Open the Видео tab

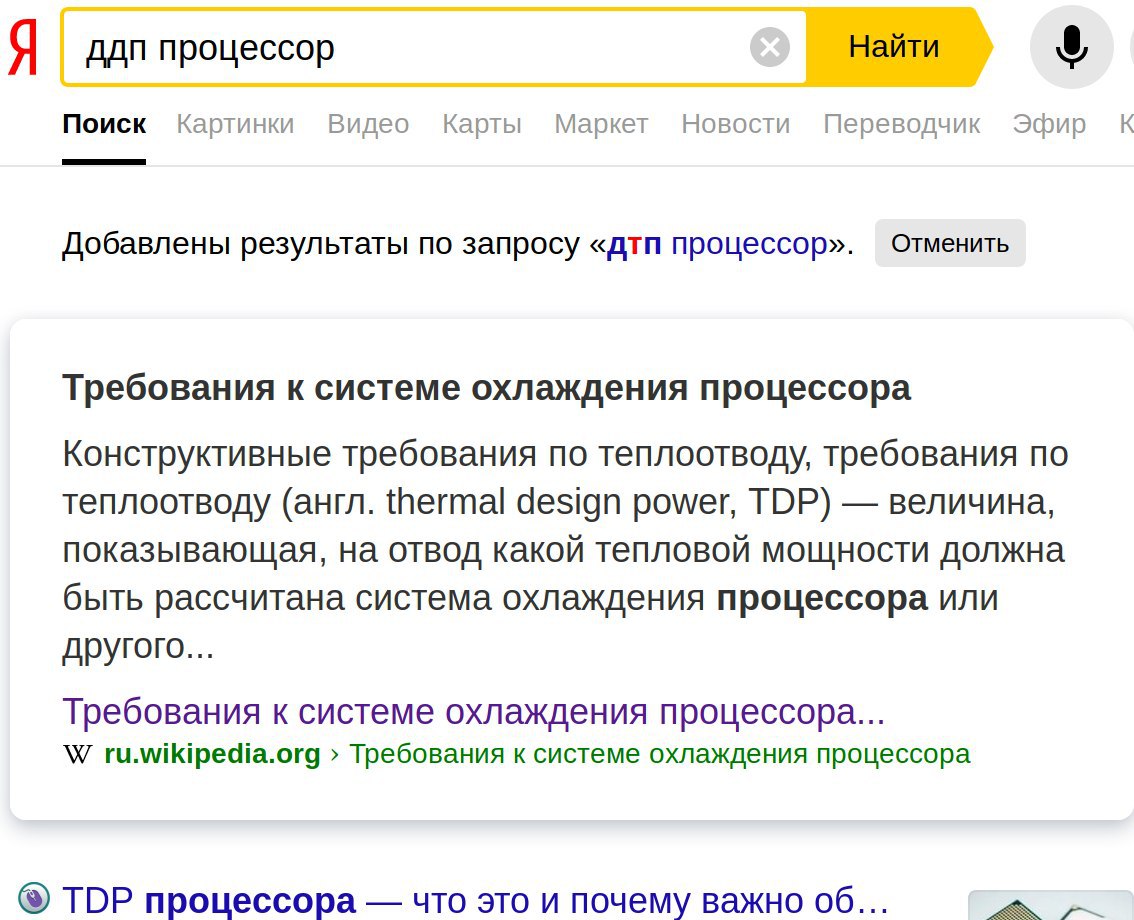click(368, 124)
